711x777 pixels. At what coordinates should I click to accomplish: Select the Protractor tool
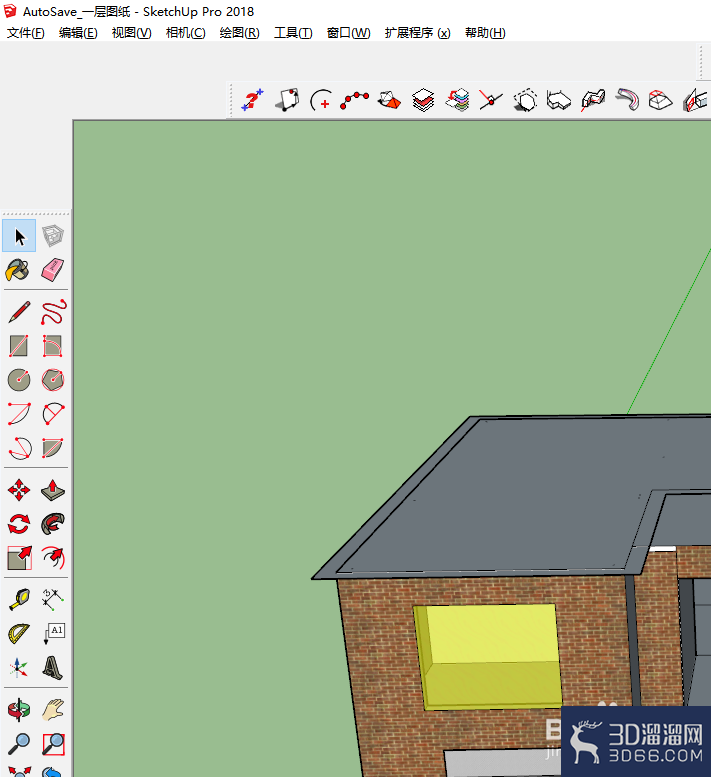click(19, 634)
